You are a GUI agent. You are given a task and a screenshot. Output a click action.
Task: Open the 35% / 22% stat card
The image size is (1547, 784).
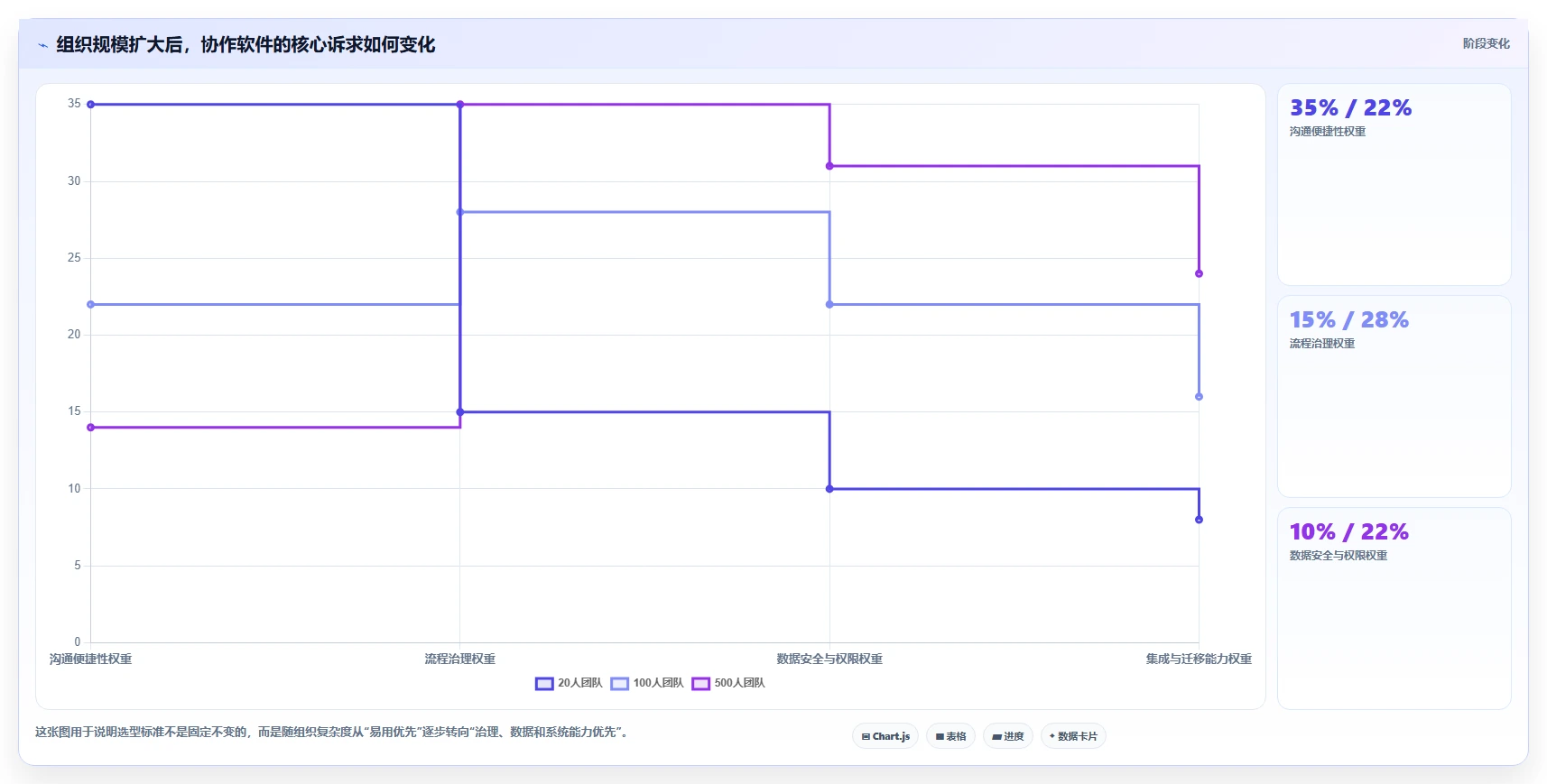coord(1394,184)
